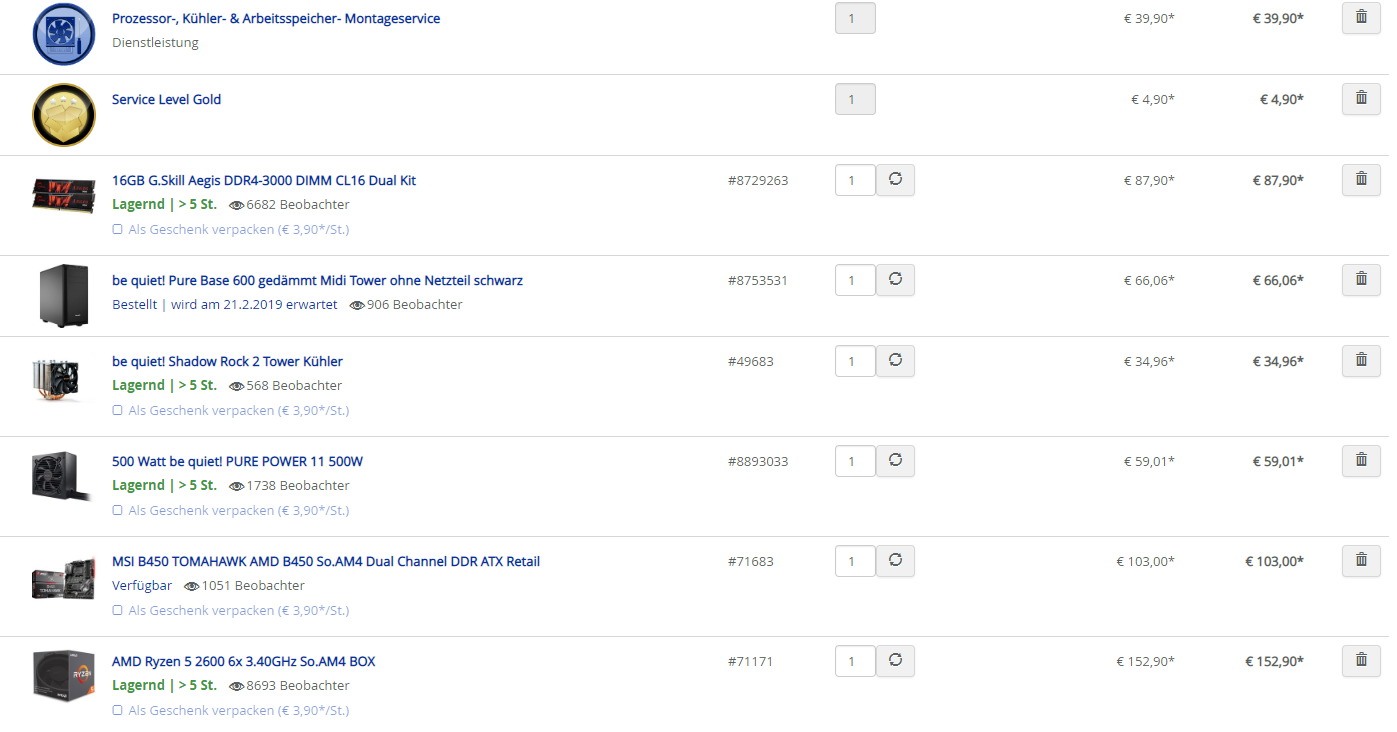
Task: Click the refresh quantity icon for G.Skill Aegis RAM
Action: (x=895, y=180)
